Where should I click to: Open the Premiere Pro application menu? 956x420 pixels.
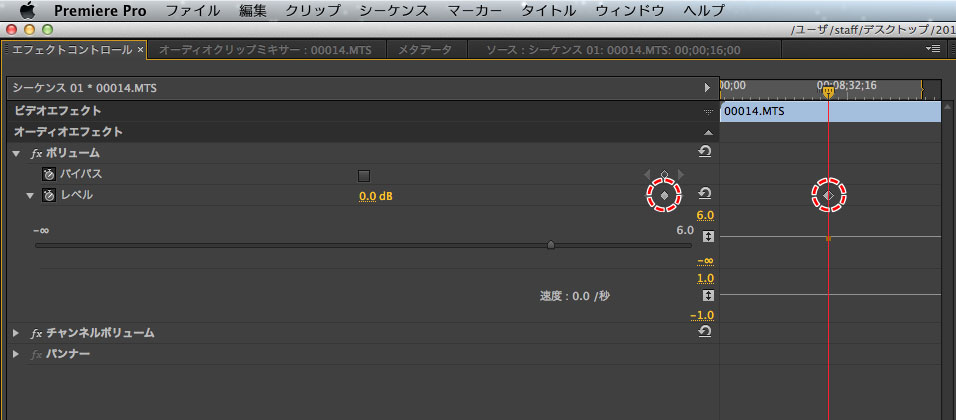tap(100, 10)
